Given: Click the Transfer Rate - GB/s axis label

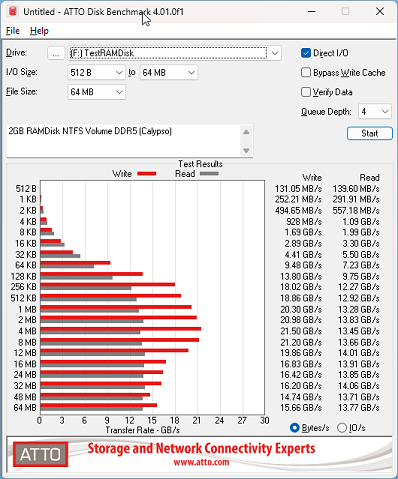Looking at the screenshot, I should pyautogui.click(x=143, y=430).
